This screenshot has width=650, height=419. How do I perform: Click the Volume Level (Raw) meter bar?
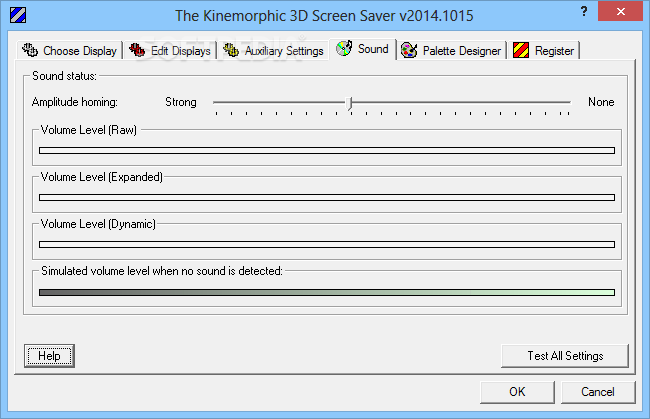click(x=327, y=150)
